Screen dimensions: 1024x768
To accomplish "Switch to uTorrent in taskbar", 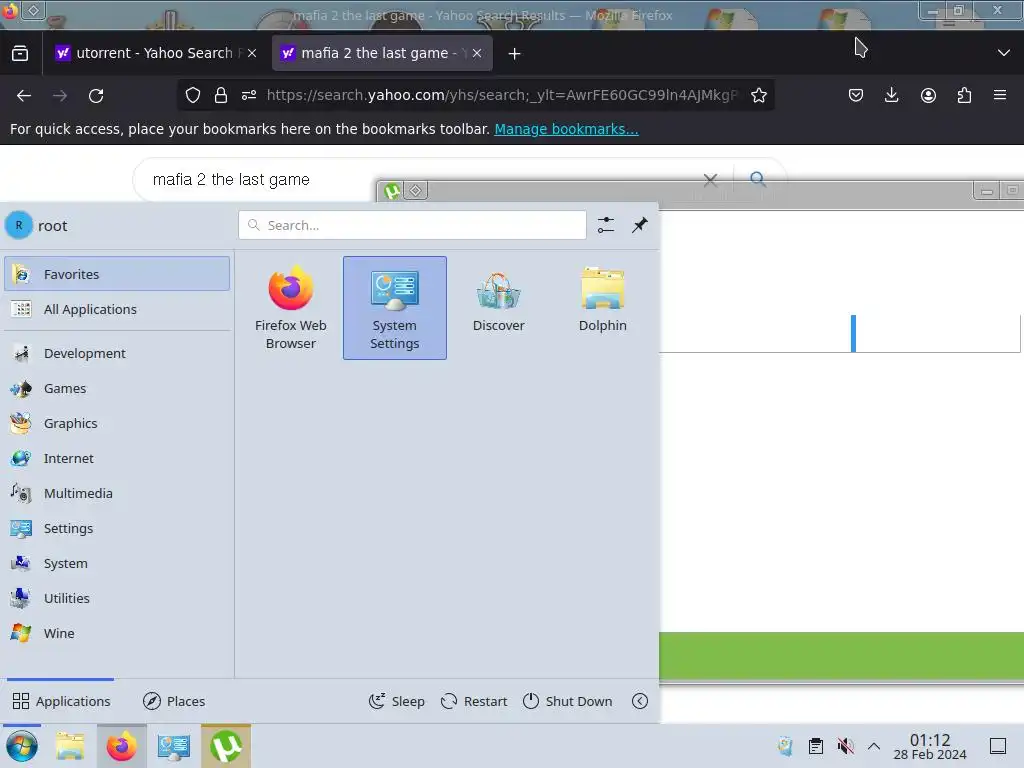I will 226,746.
